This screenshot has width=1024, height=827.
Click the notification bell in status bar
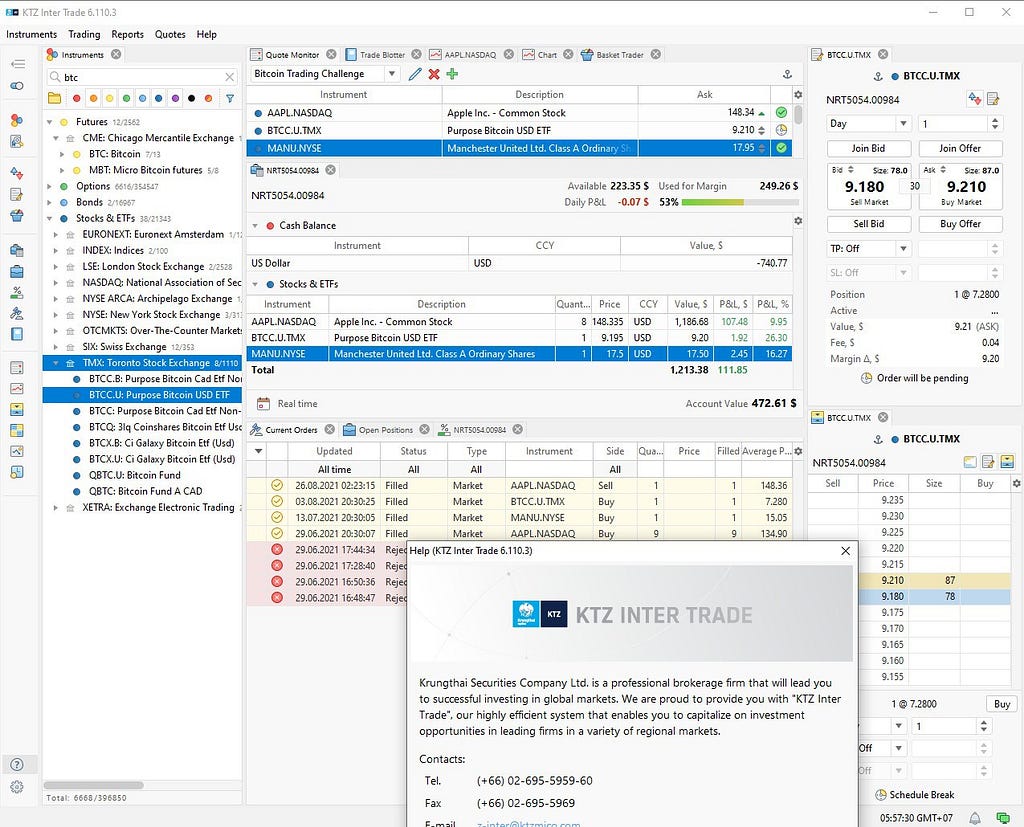click(974, 818)
